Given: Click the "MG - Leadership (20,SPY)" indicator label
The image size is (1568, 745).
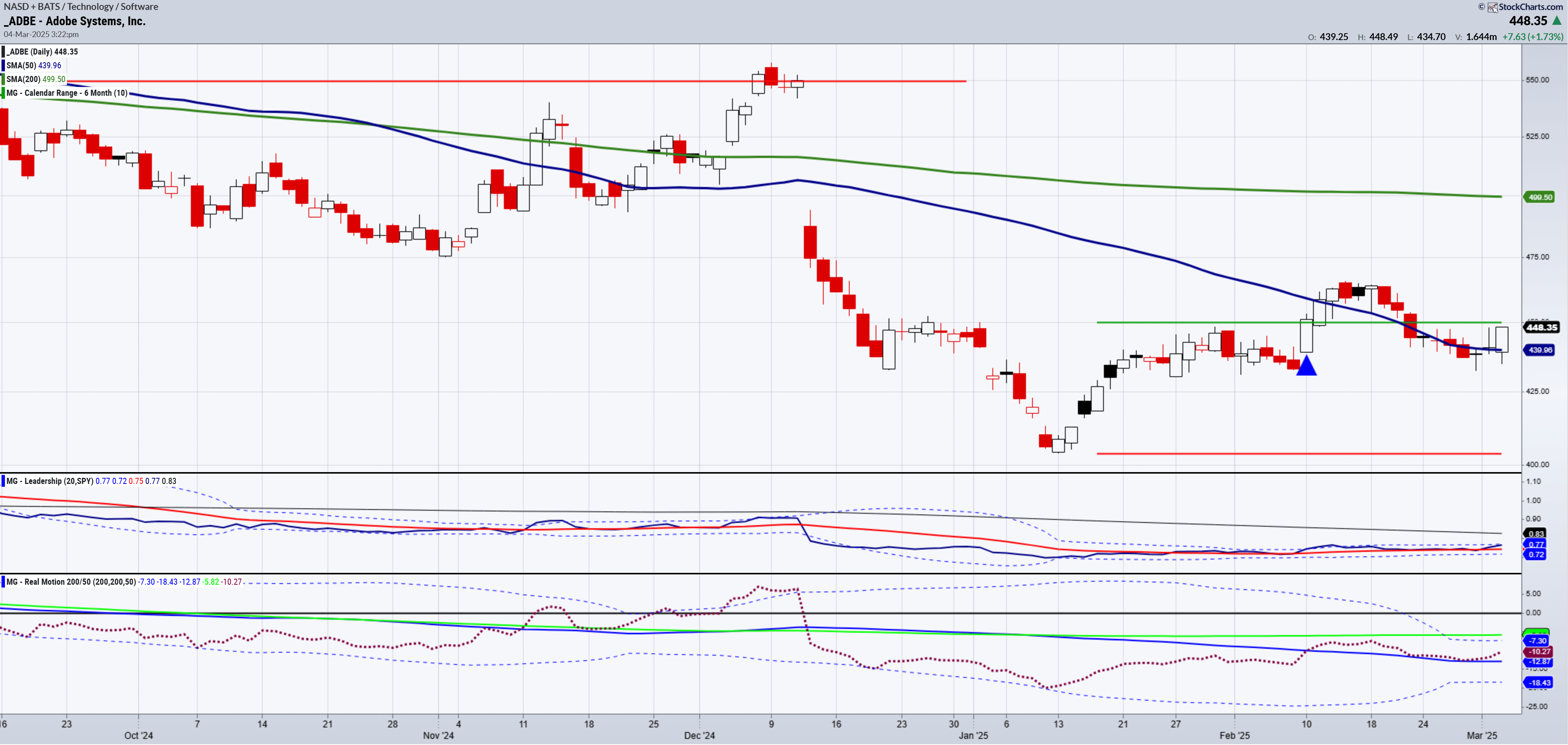Looking at the screenshot, I should click(50, 481).
